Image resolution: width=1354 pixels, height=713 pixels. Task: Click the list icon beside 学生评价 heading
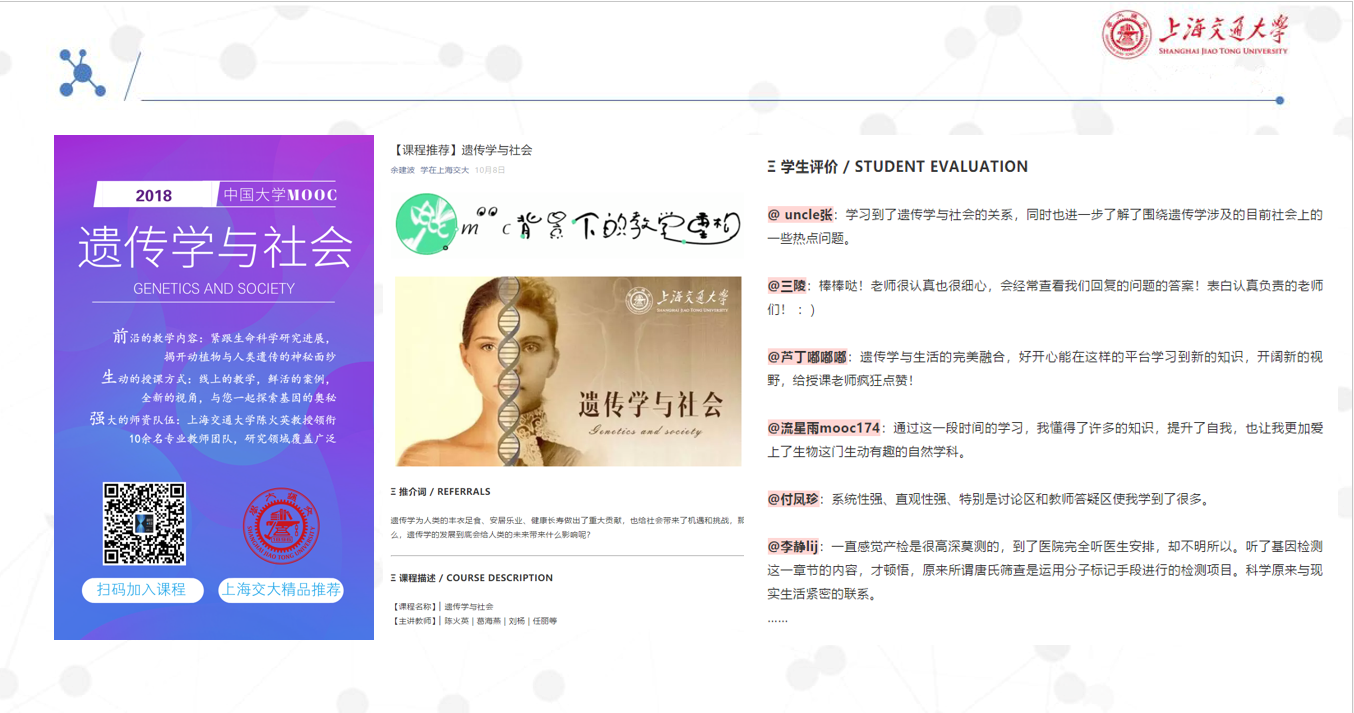(771, 167)
